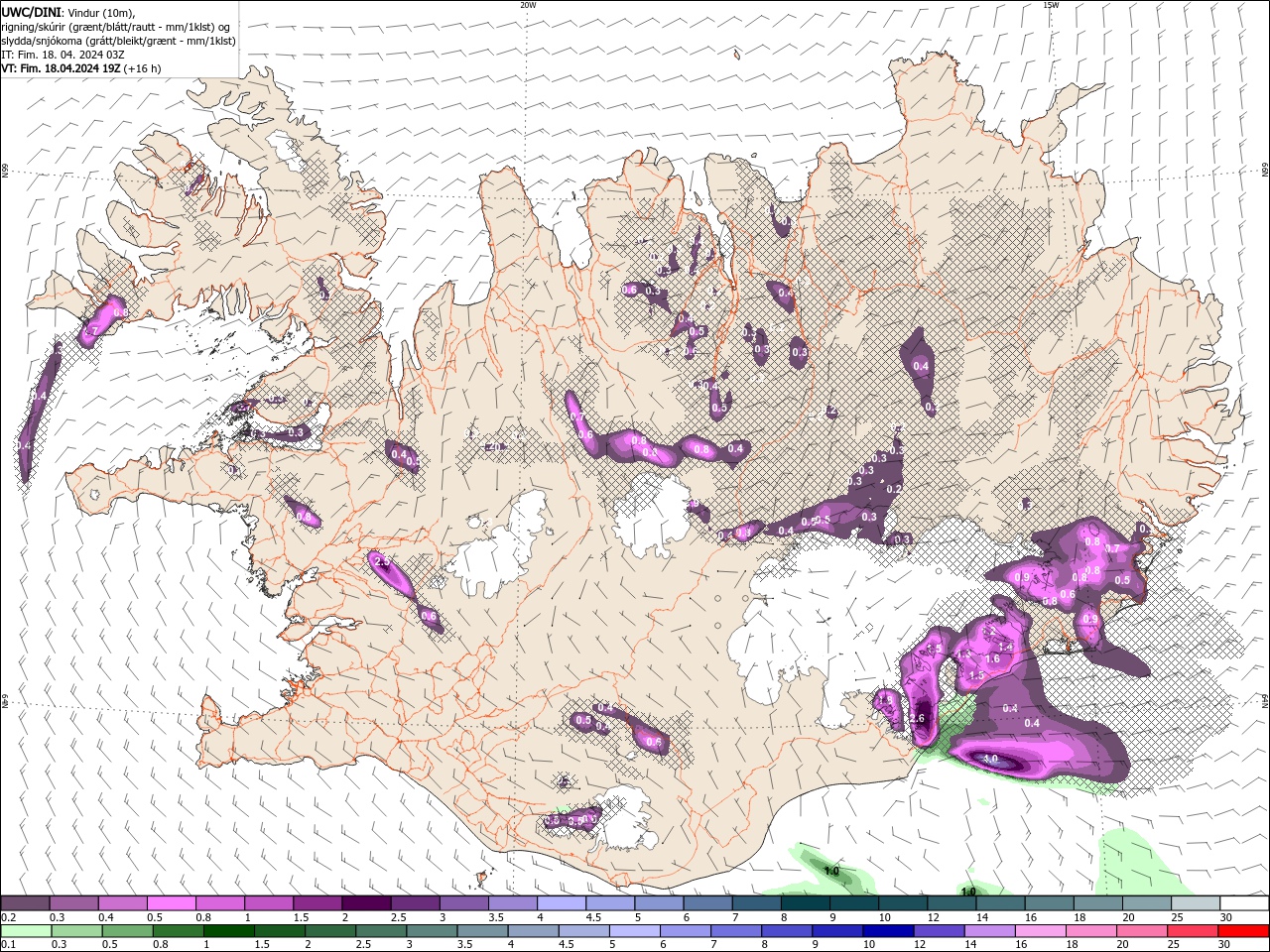Screen dimensions: 1270x952
Task: Choose the 18 swatch on the snow scale
Action: click(x=1097, y=903)
